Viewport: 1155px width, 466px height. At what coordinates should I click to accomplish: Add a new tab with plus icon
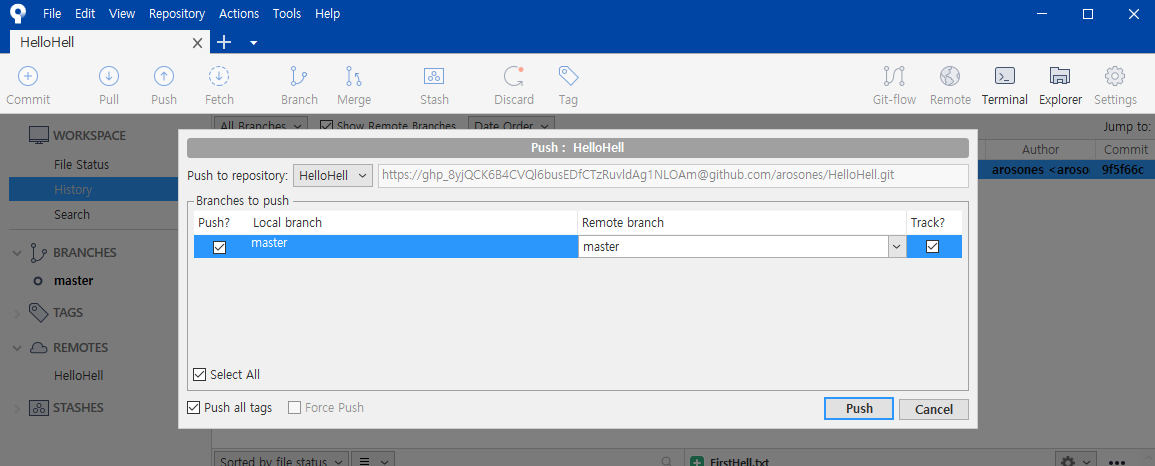tap(224, 42)
